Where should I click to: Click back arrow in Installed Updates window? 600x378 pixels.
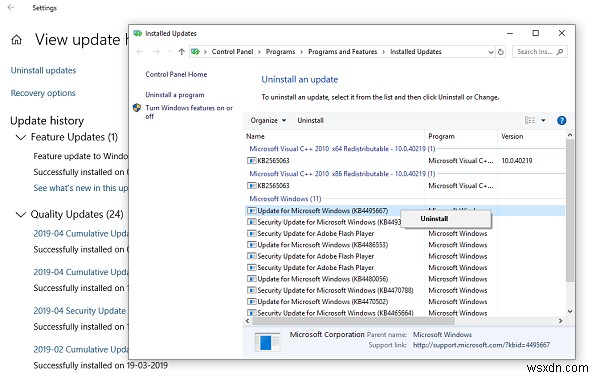point(140,52)
